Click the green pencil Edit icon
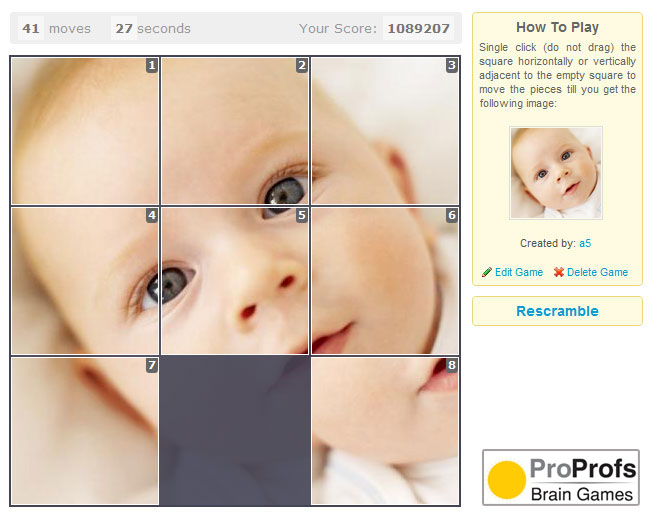653x520 pixels. [x=486, y=272]
